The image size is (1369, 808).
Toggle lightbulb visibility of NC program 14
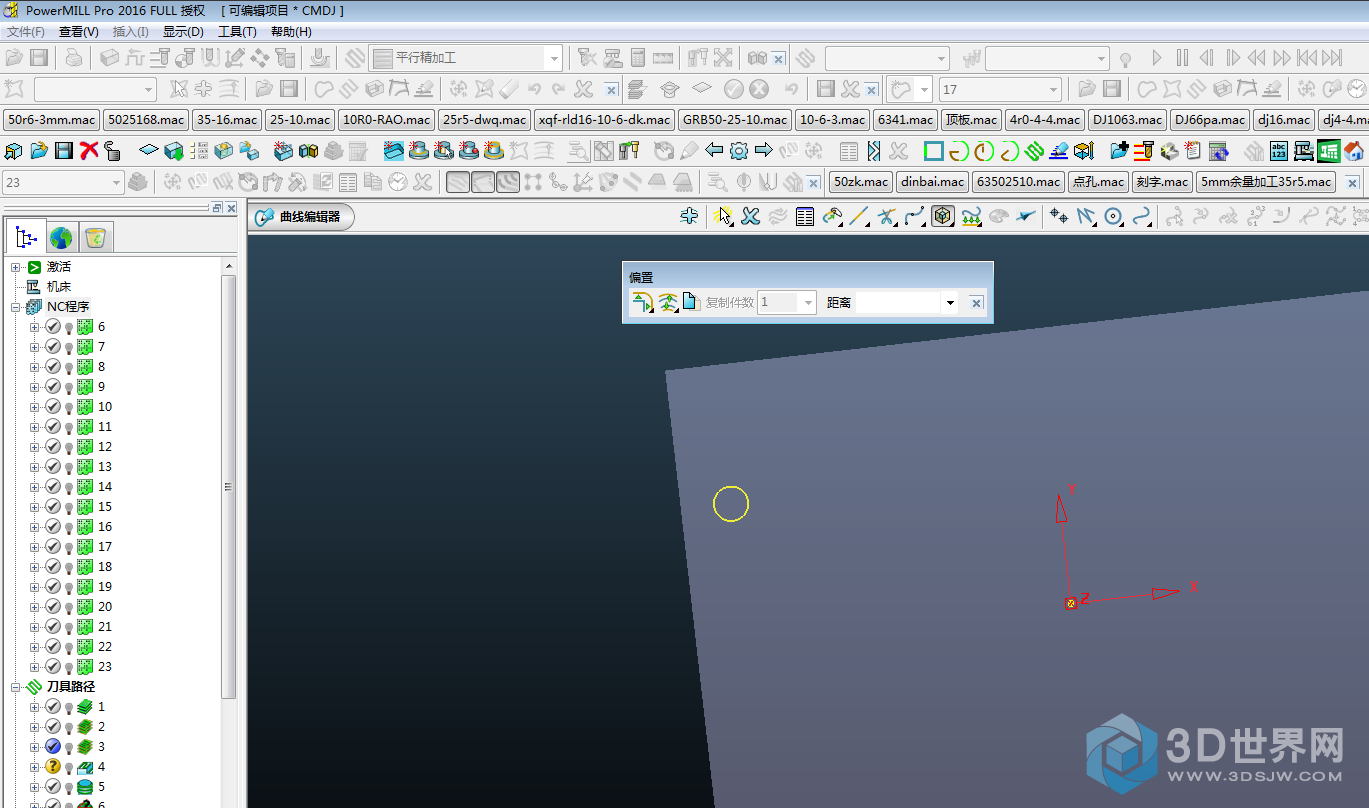coord(69,487)
